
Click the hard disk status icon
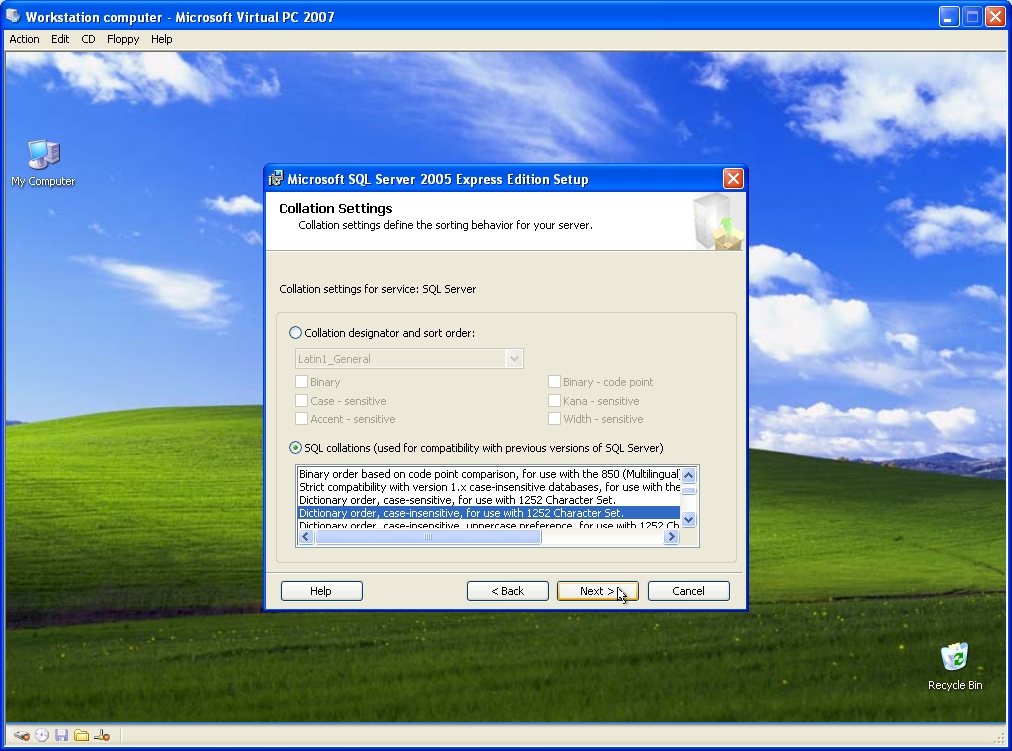pyautogui.click(x=22, y=735)
